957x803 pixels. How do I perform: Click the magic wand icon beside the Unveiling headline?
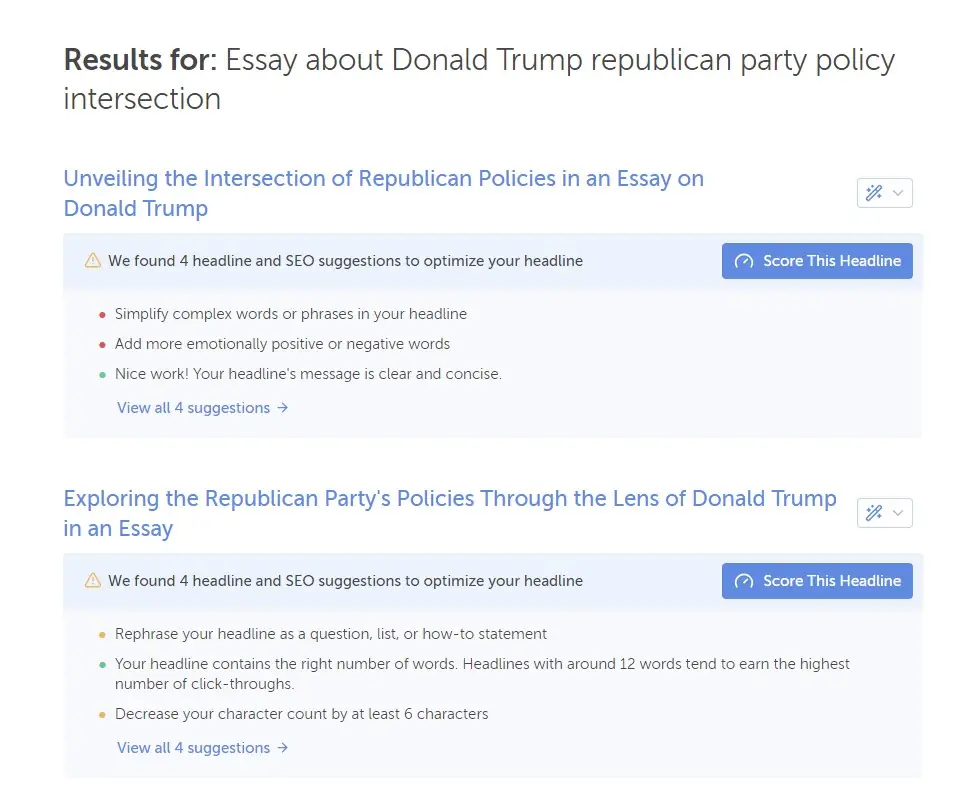point(874,193)
